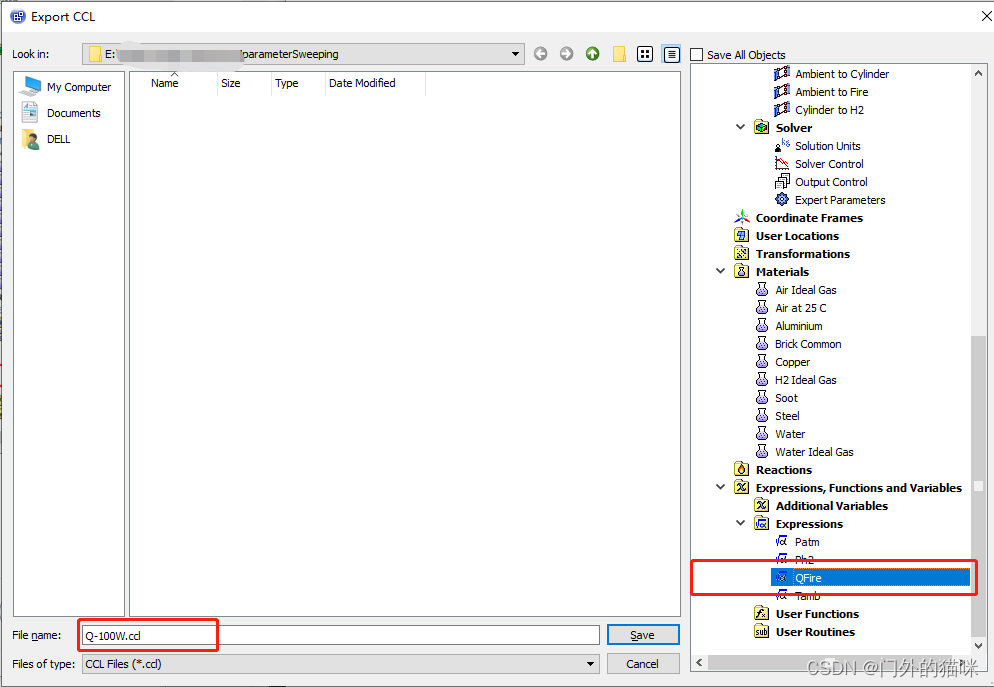Open Documents in the sidebar

click(61, 113)
